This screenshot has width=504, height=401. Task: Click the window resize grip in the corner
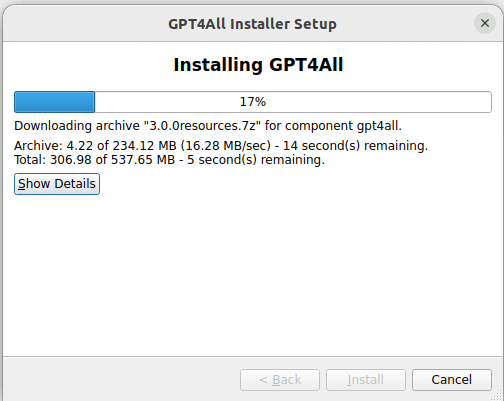498,395
